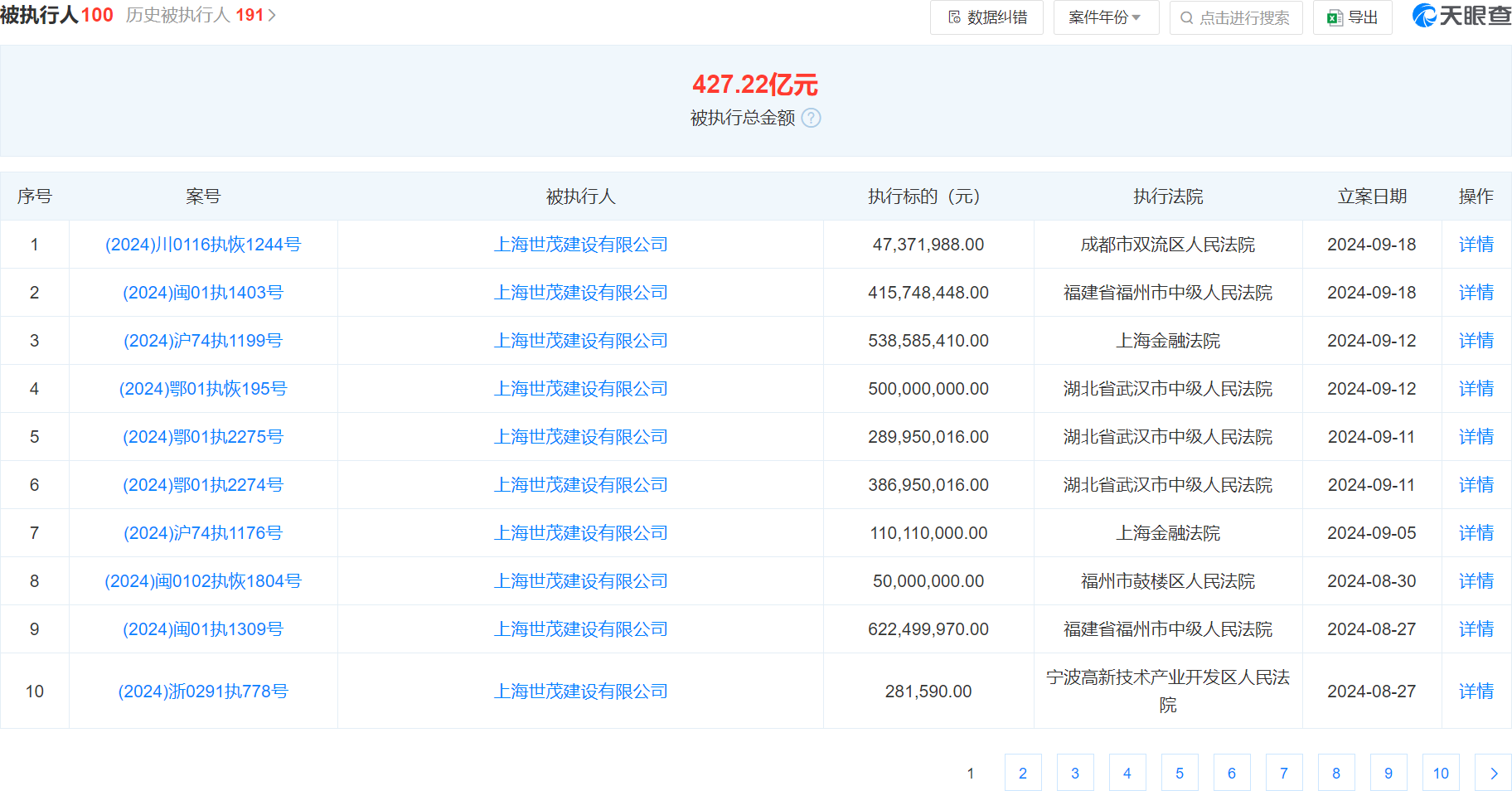The width and height of the screenshot is (1512, 791).
Task: Click 上海世茂建设有限公司 in row 3
Action: coord(580,341)
